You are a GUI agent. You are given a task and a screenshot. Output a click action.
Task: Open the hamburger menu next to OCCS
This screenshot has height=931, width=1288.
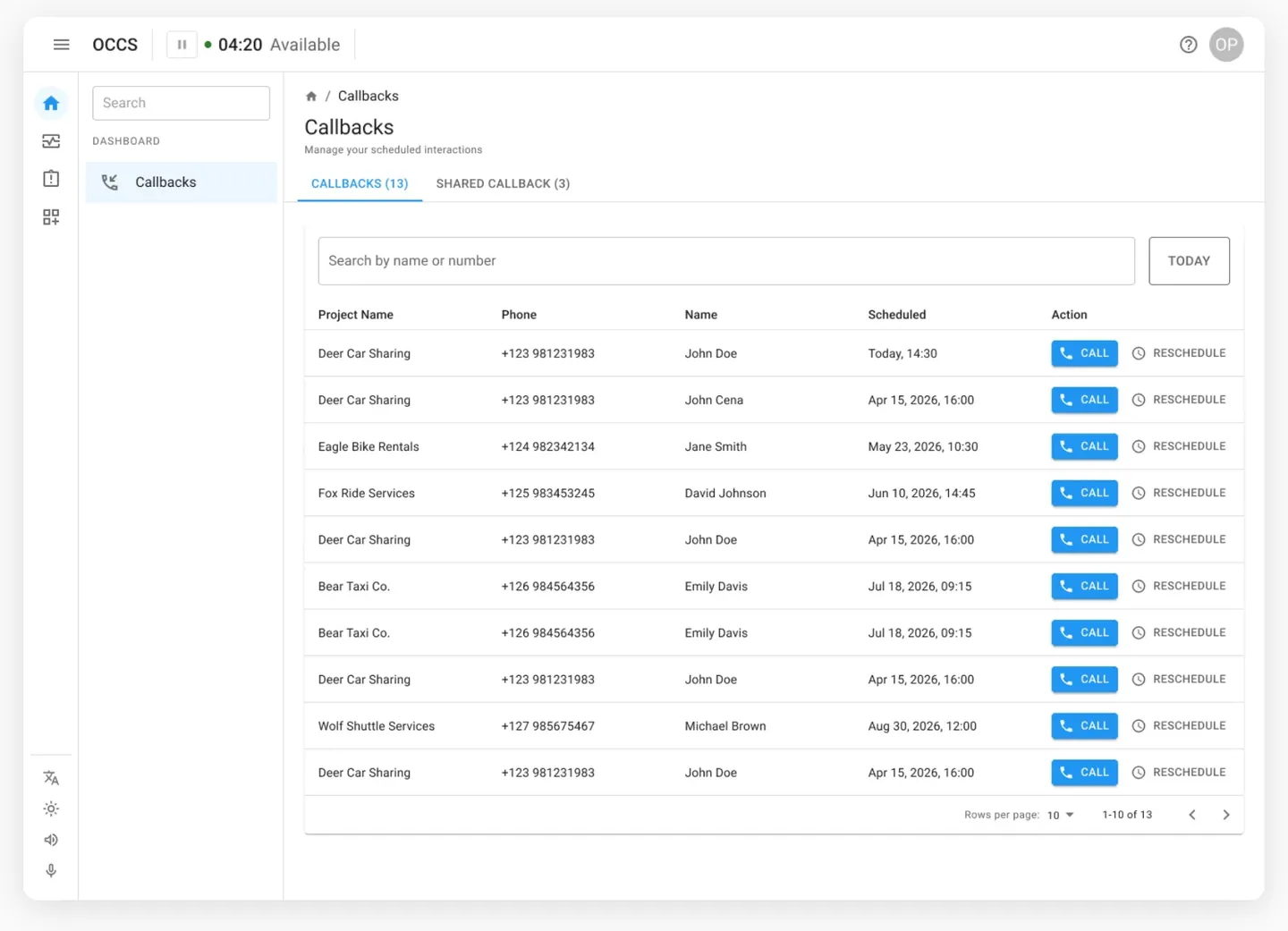pyautogui.click(x=61, y=45)
